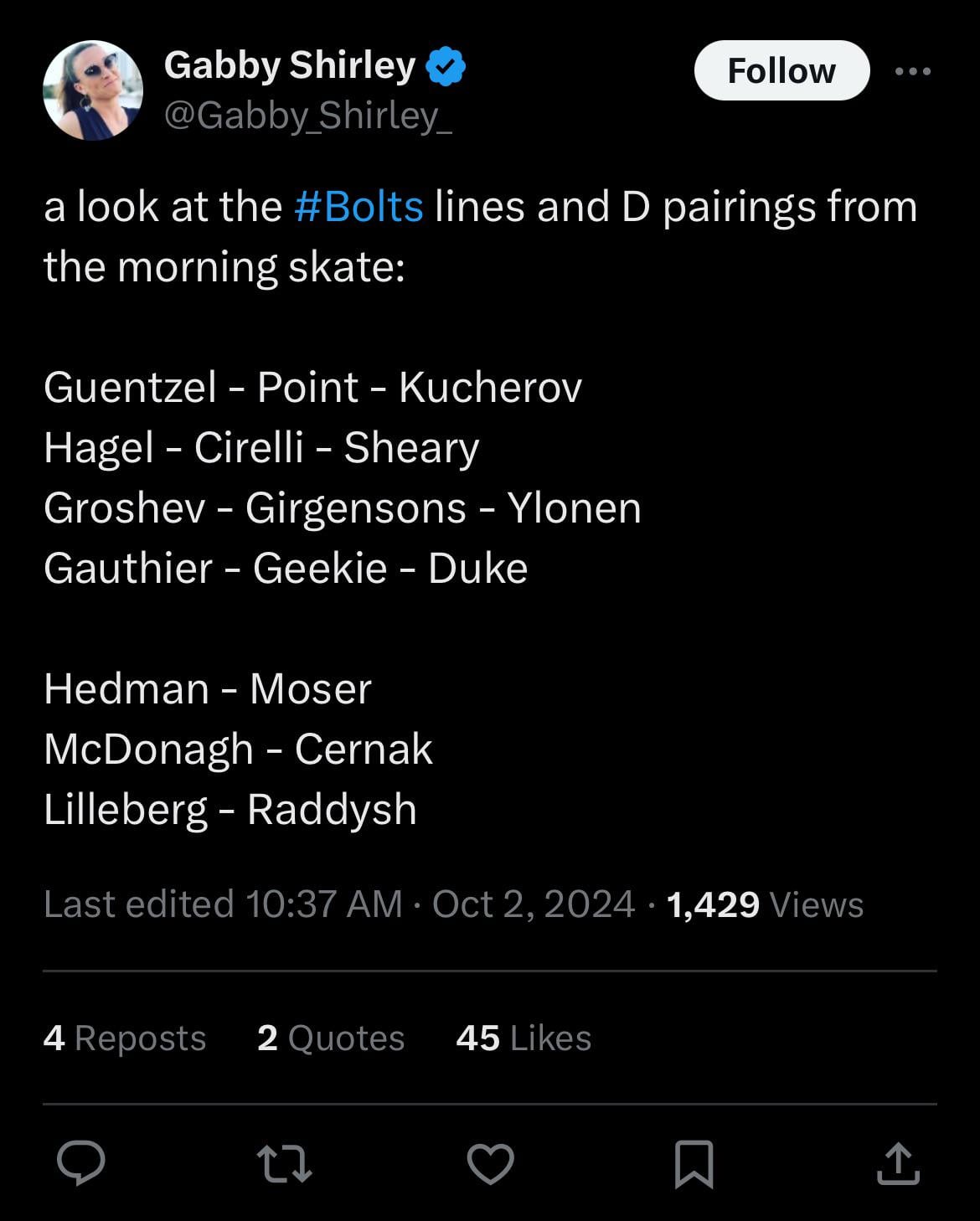980x1221 pixels.
Task: Click the Hedman - Moser pairing text
Action: pos(208,689)
